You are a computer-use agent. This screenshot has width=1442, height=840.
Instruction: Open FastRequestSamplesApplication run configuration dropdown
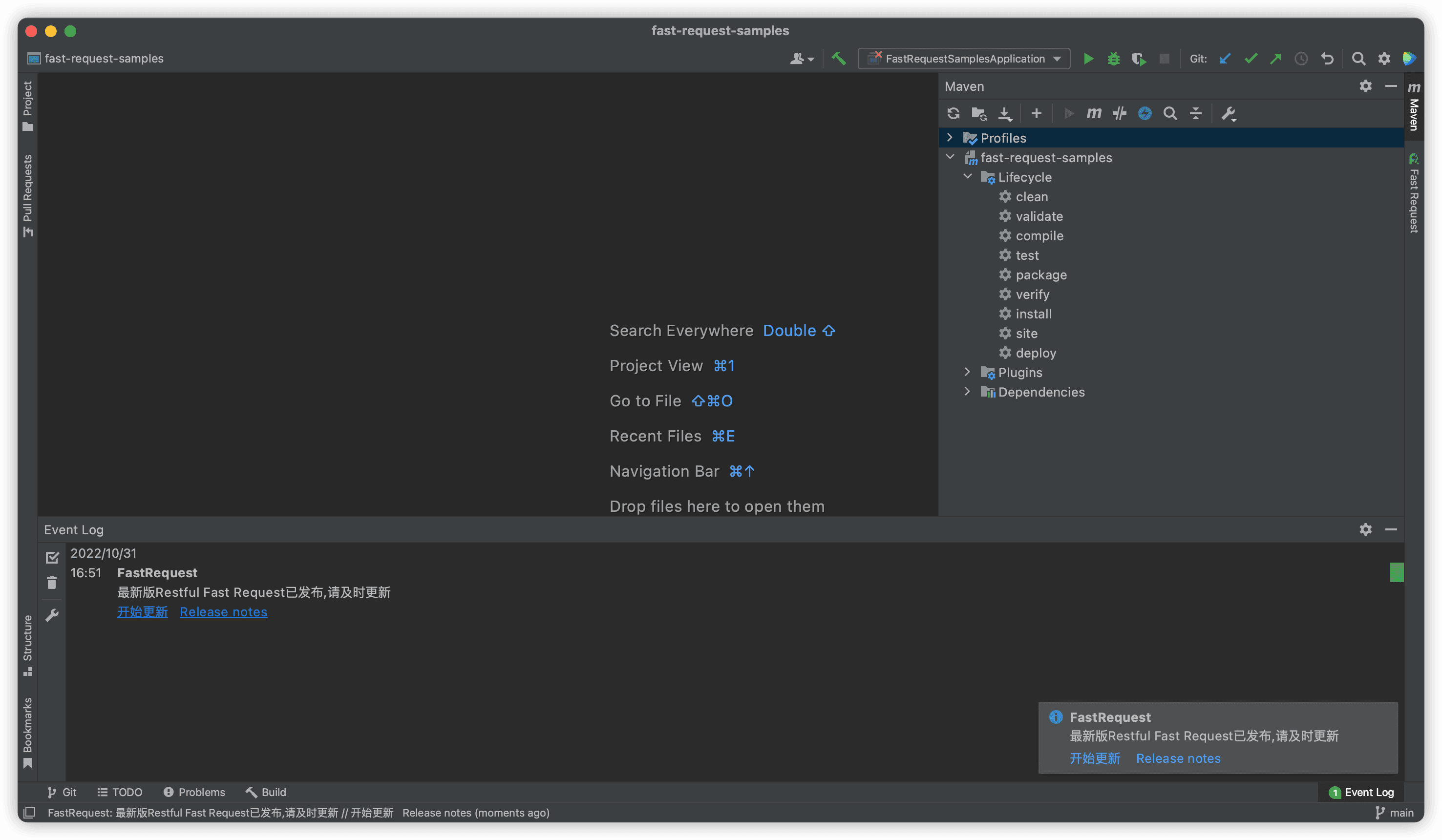(x=964, y=59)
